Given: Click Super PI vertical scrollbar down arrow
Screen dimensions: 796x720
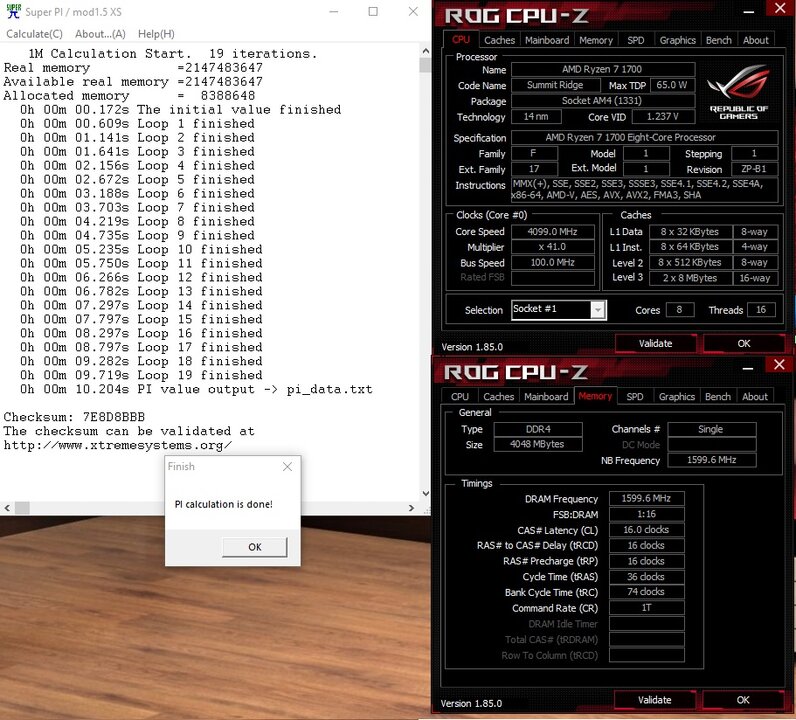Looking at the screenshot, I should coord(425,493).
